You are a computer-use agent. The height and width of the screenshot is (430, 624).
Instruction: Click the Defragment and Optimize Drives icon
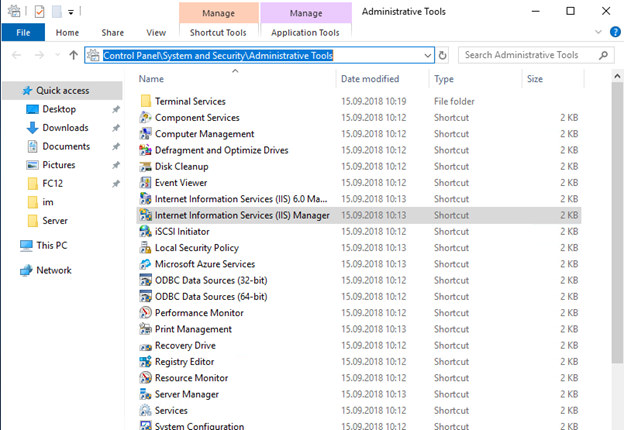[x=146, y=150]
